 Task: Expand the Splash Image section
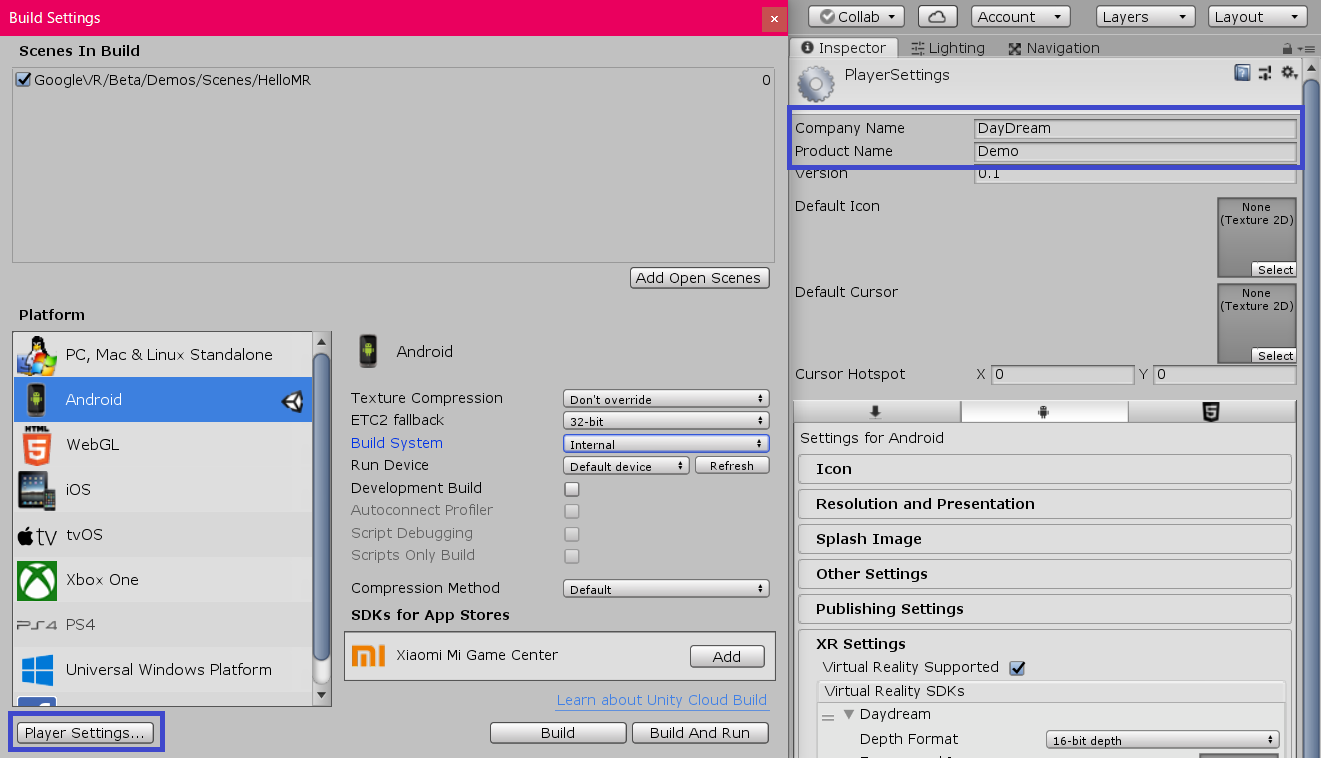[x=1045, y=539]
